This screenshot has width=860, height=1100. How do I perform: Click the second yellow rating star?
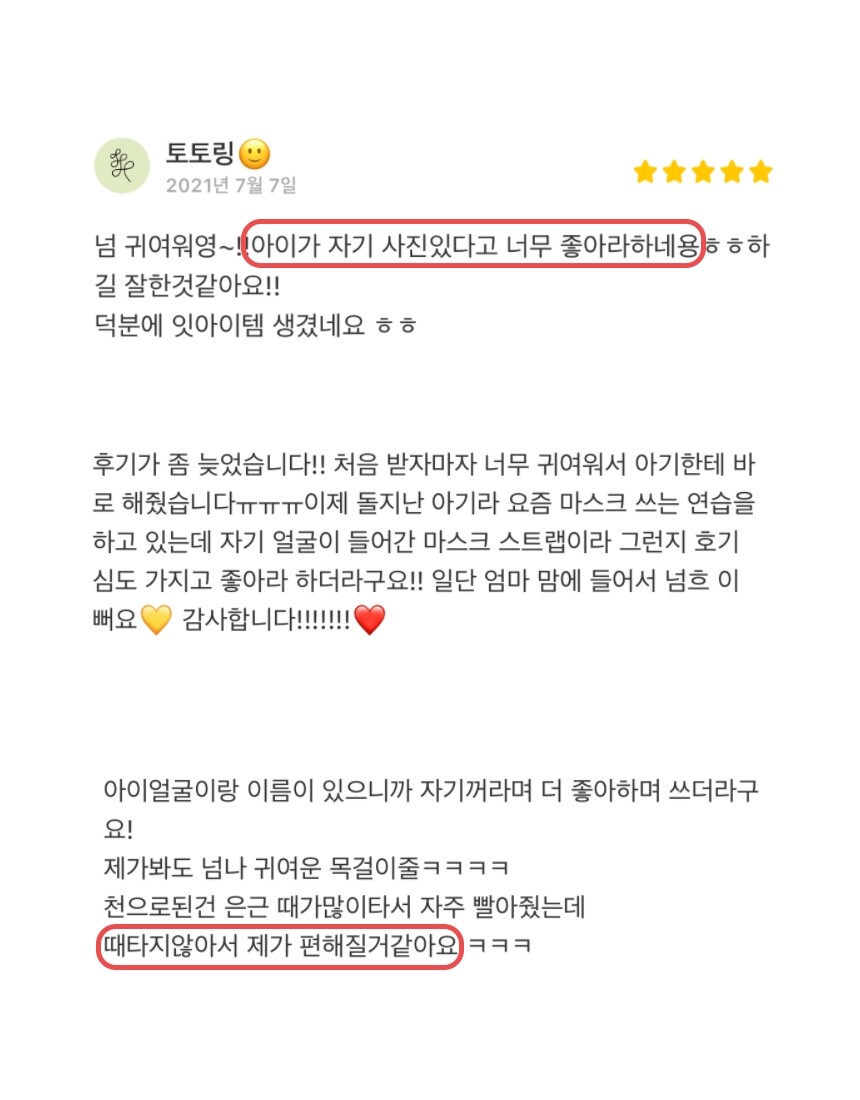(674, 171)
